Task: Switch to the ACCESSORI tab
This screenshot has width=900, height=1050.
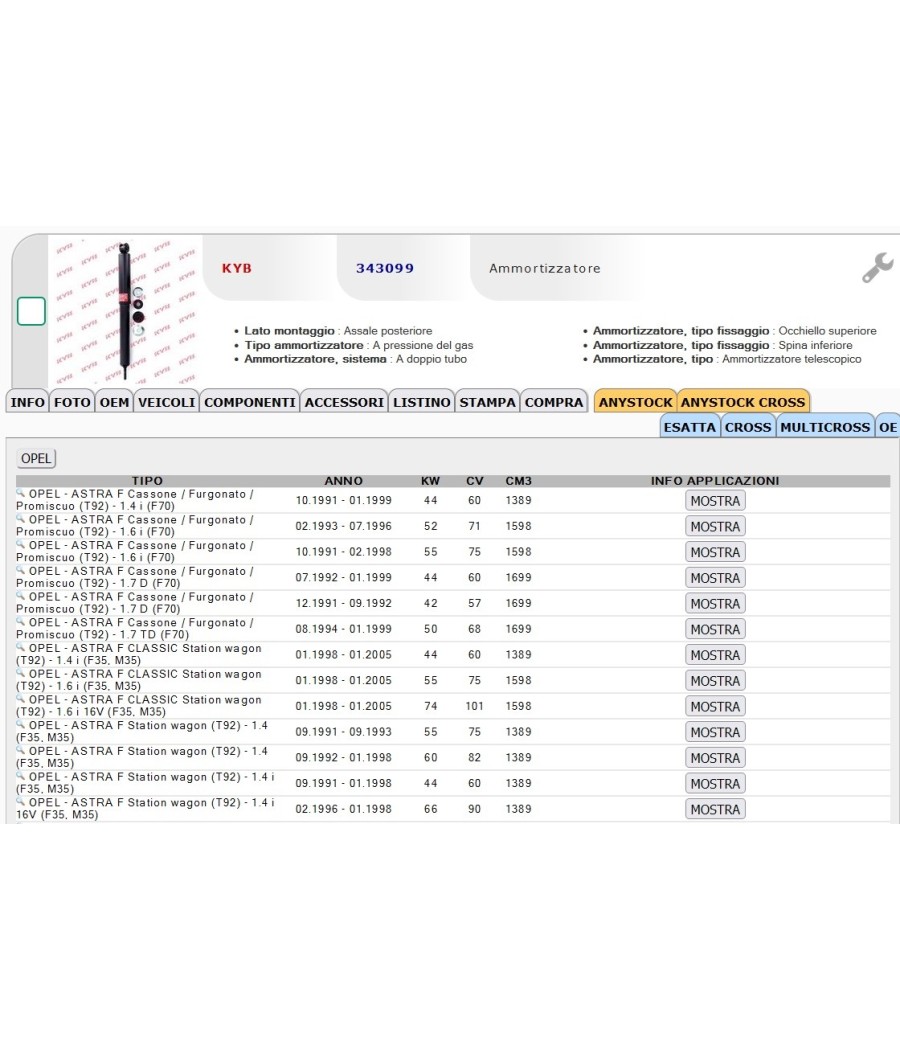Action: click(344, 402)
